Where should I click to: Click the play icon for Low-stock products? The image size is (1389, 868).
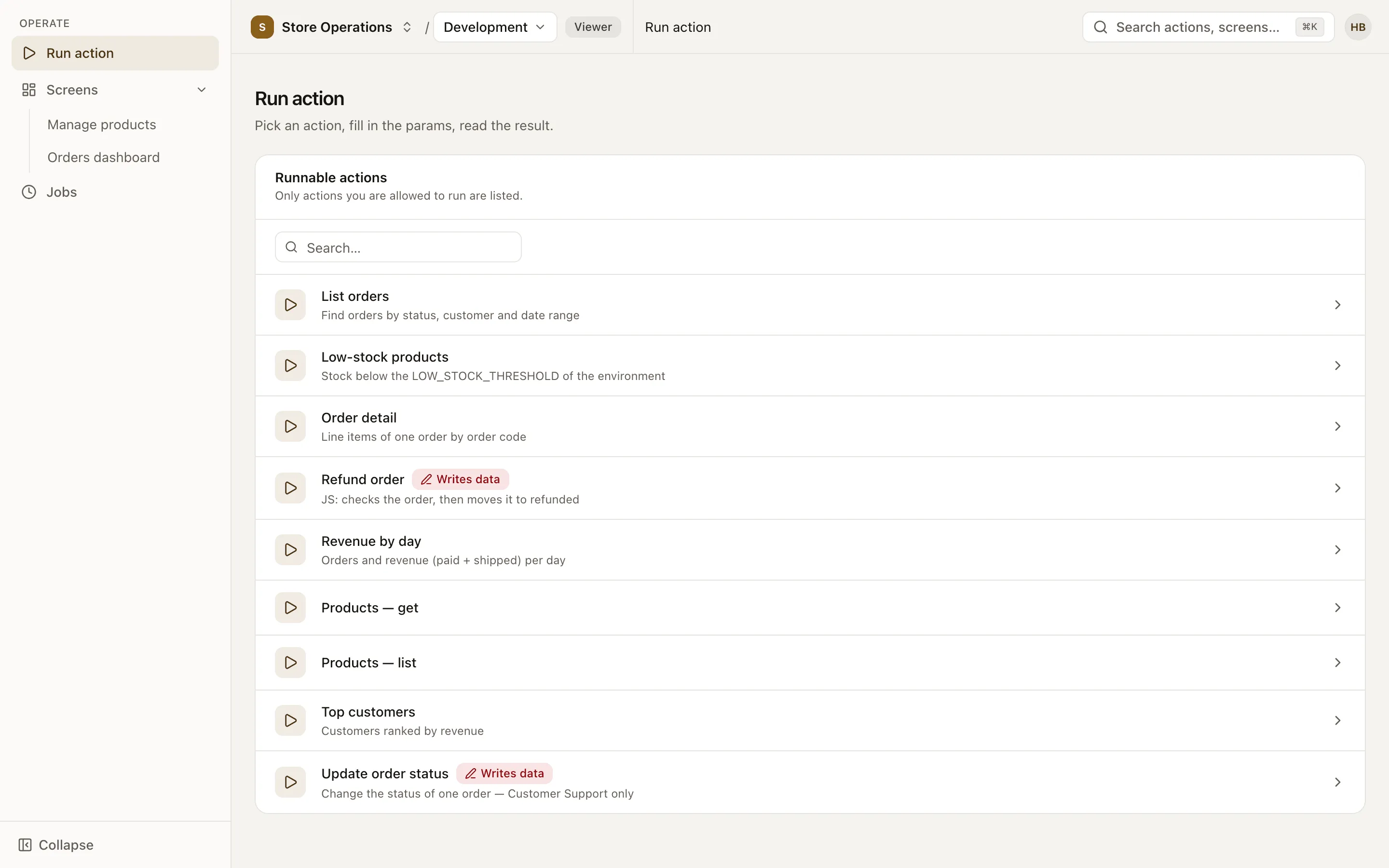(290, 366)
